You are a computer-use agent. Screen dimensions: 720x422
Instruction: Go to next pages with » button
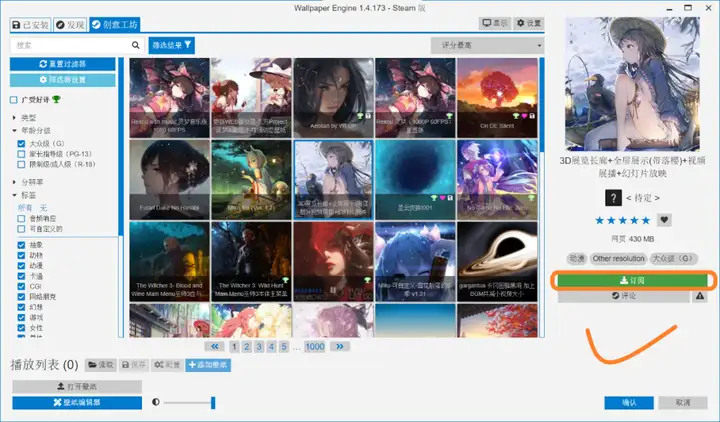pyautogui.click(x=339, y=346)
